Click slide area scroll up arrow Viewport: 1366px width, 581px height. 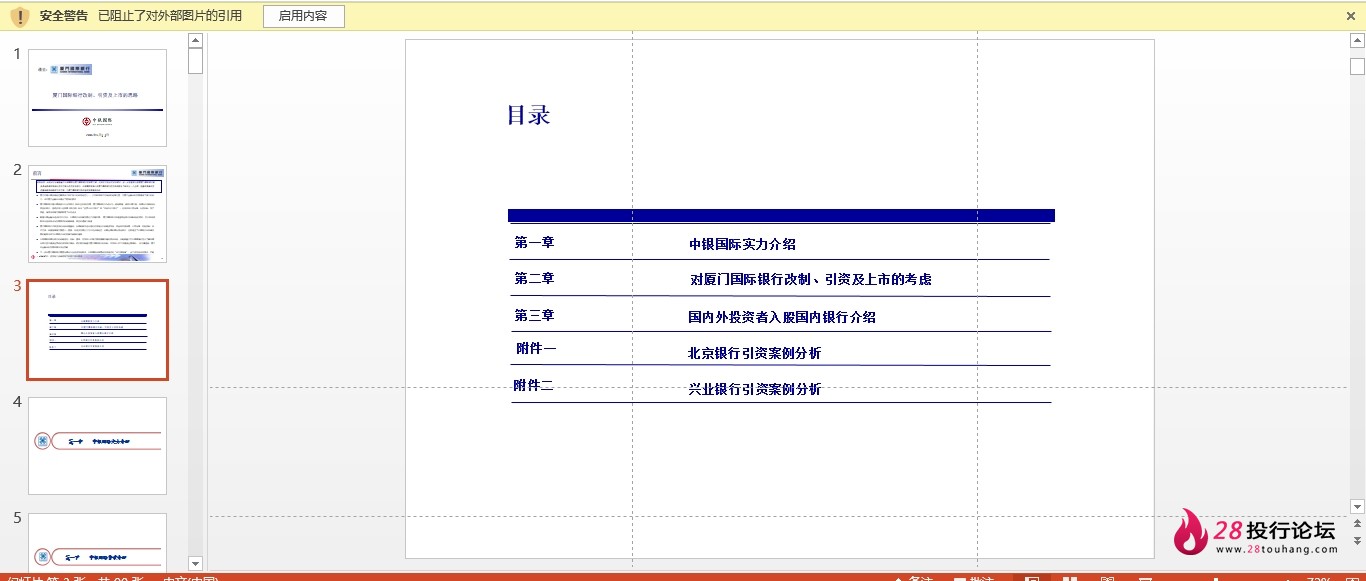(1357, 41)
